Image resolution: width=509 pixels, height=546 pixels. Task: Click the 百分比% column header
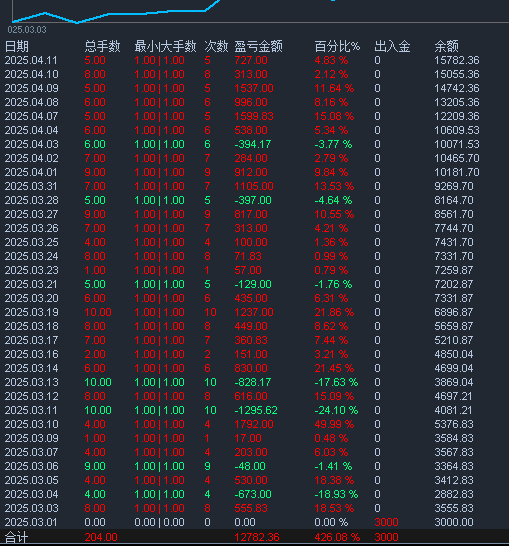337,46
